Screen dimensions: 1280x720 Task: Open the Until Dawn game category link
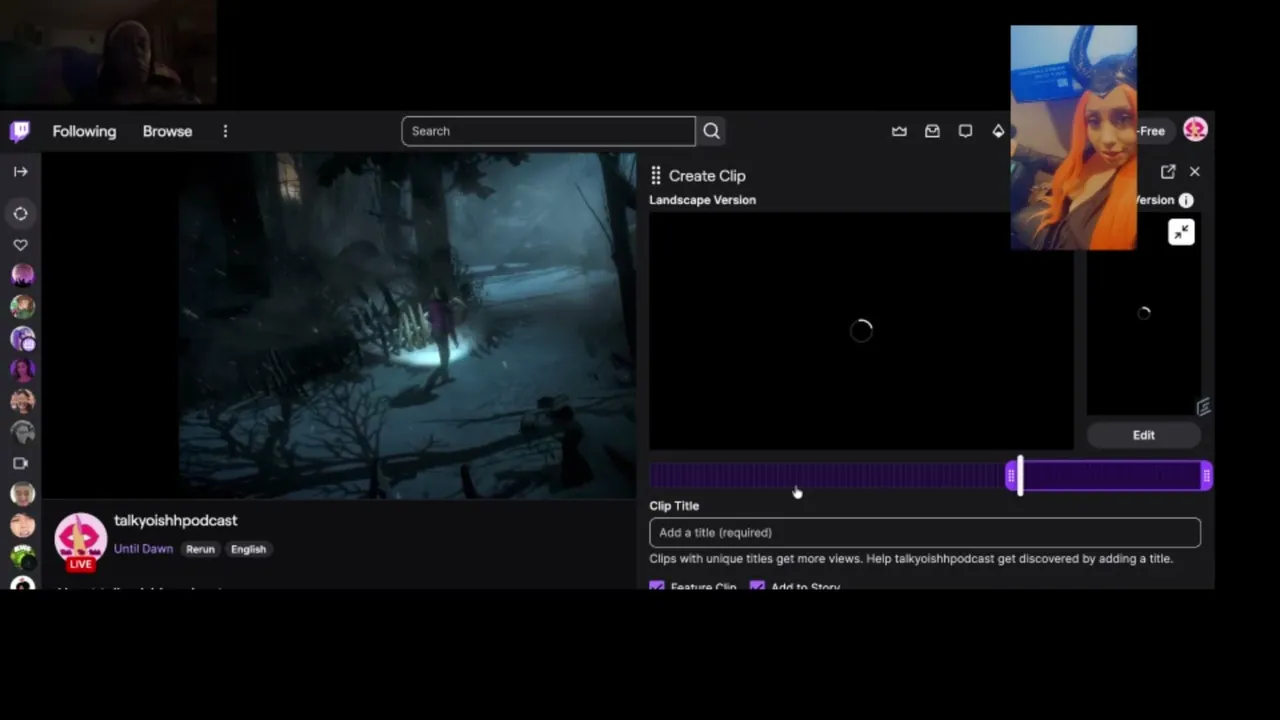click(143, 549)
